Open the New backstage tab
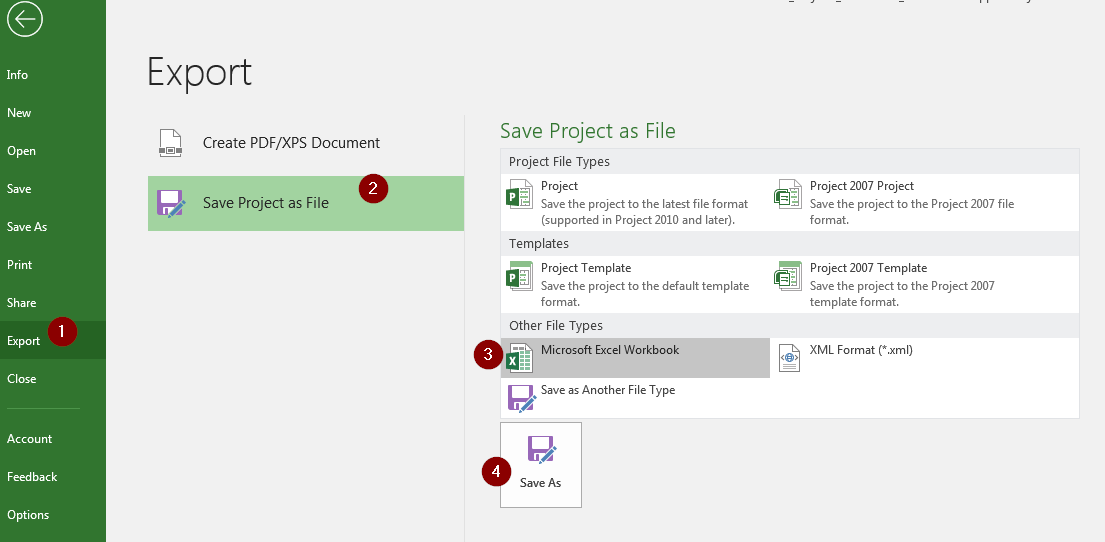 (53, 113)
